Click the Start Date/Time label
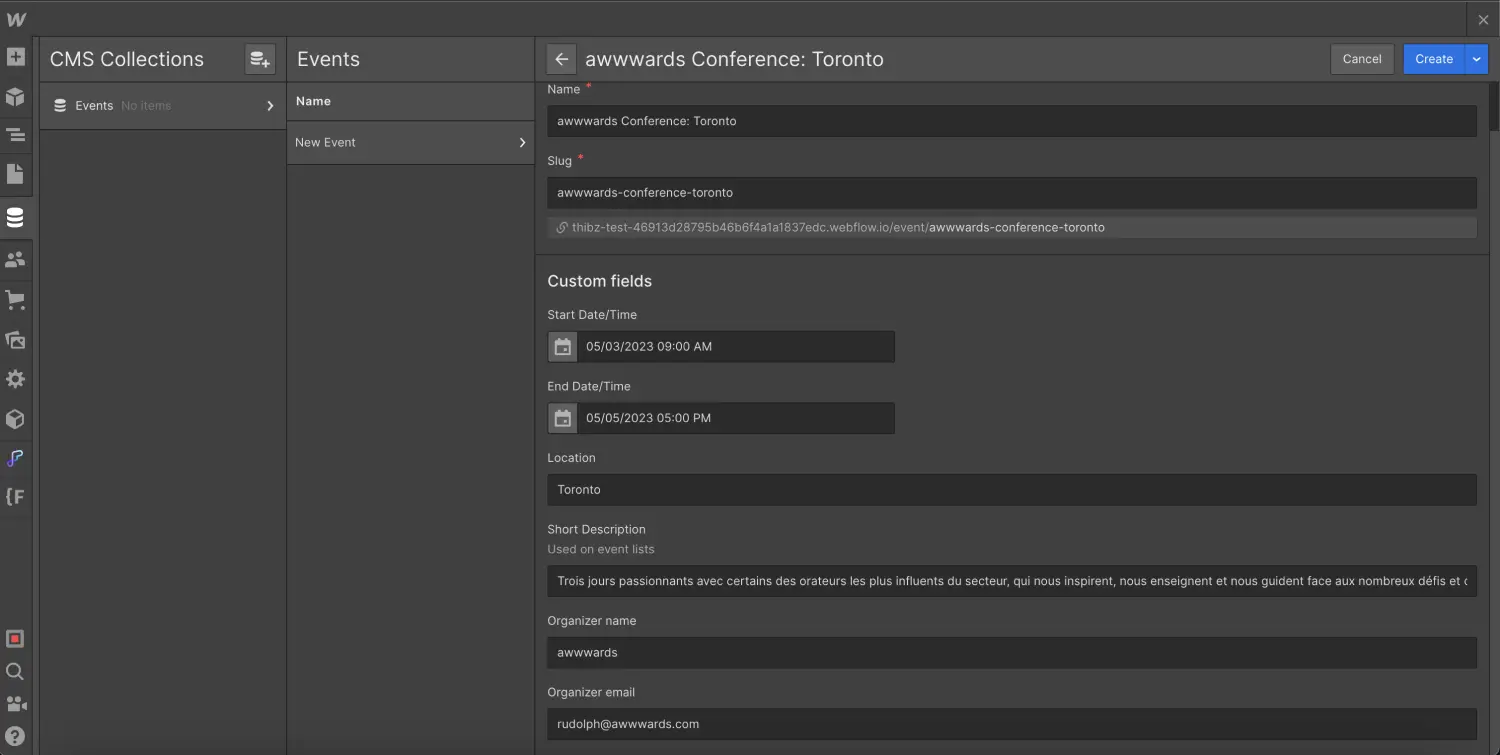 click(592, 315)
